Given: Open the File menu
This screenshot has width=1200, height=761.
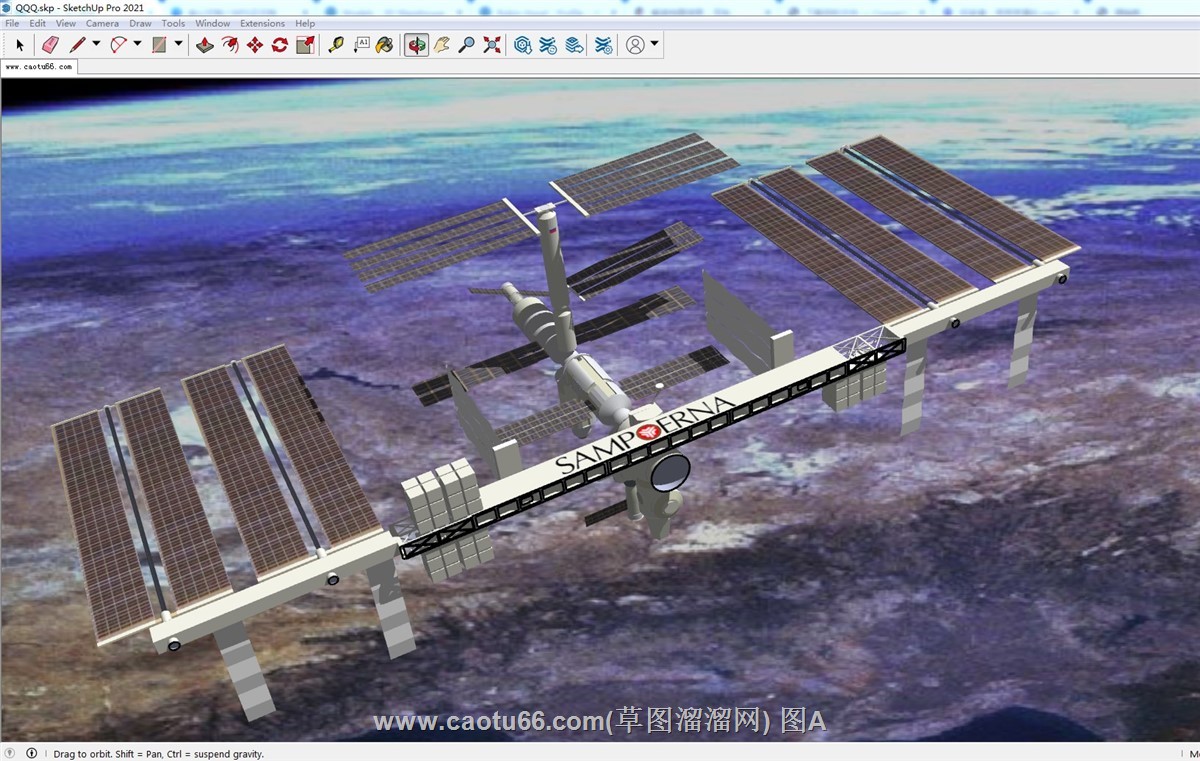Looking at the screenshot, I should 12,23.
